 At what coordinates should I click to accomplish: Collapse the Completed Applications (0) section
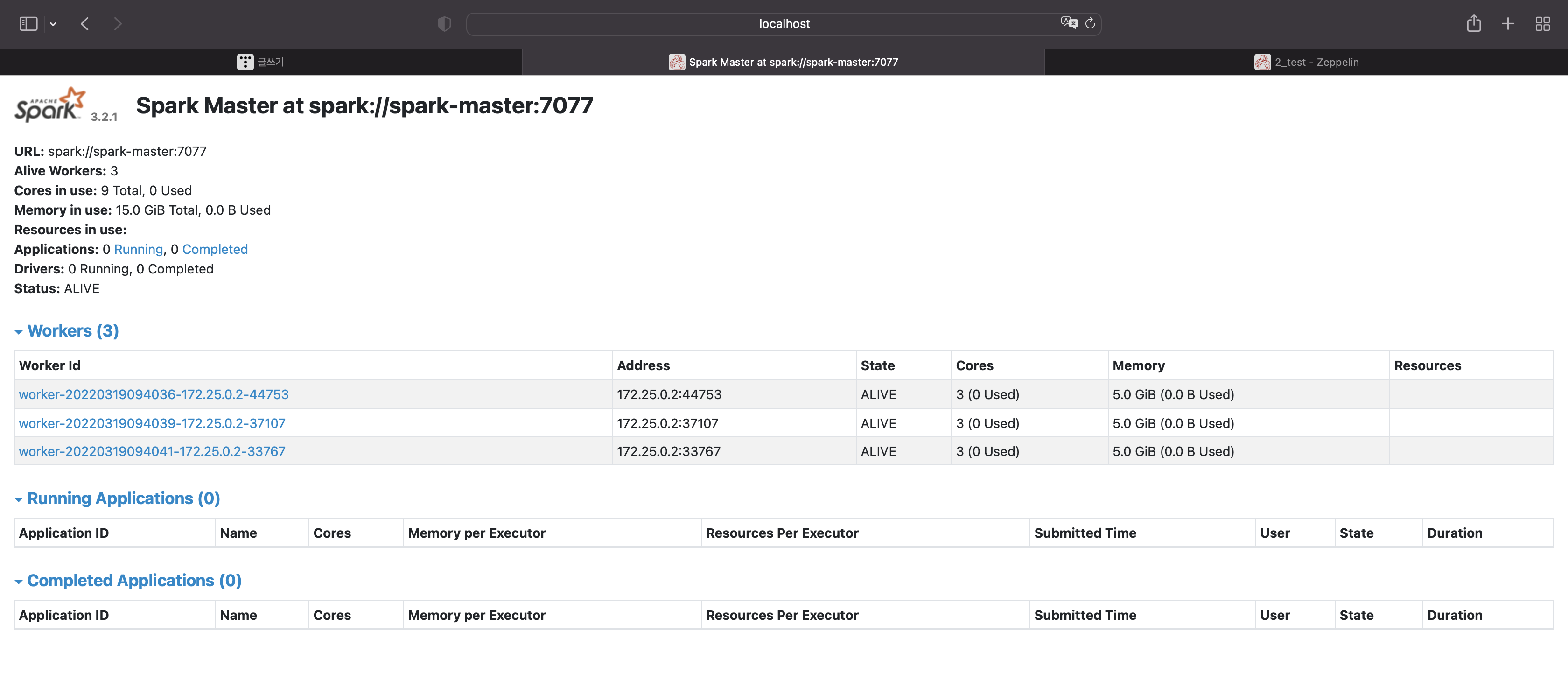click(x=128, y=581)
